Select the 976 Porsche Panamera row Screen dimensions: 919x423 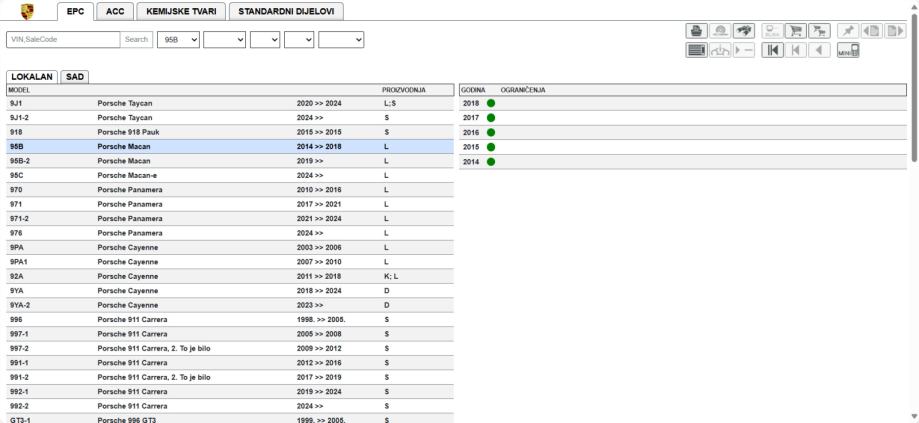(x=230, y=233)
